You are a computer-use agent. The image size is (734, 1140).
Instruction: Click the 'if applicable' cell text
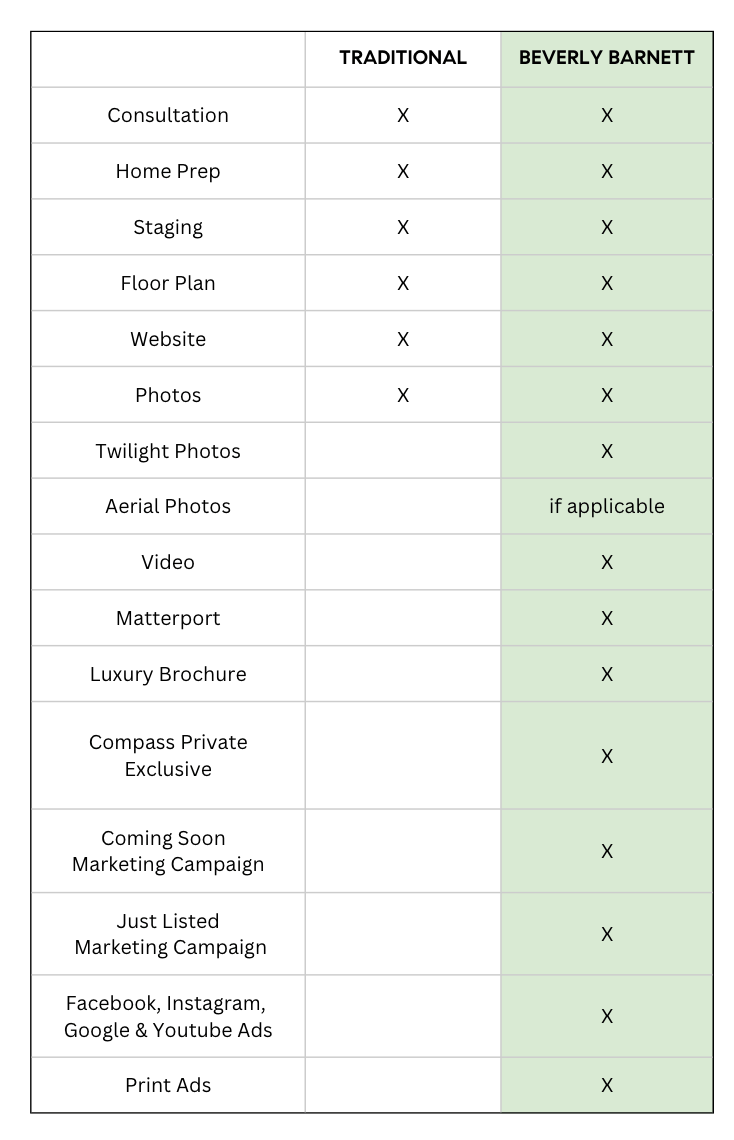pos(606,506)
